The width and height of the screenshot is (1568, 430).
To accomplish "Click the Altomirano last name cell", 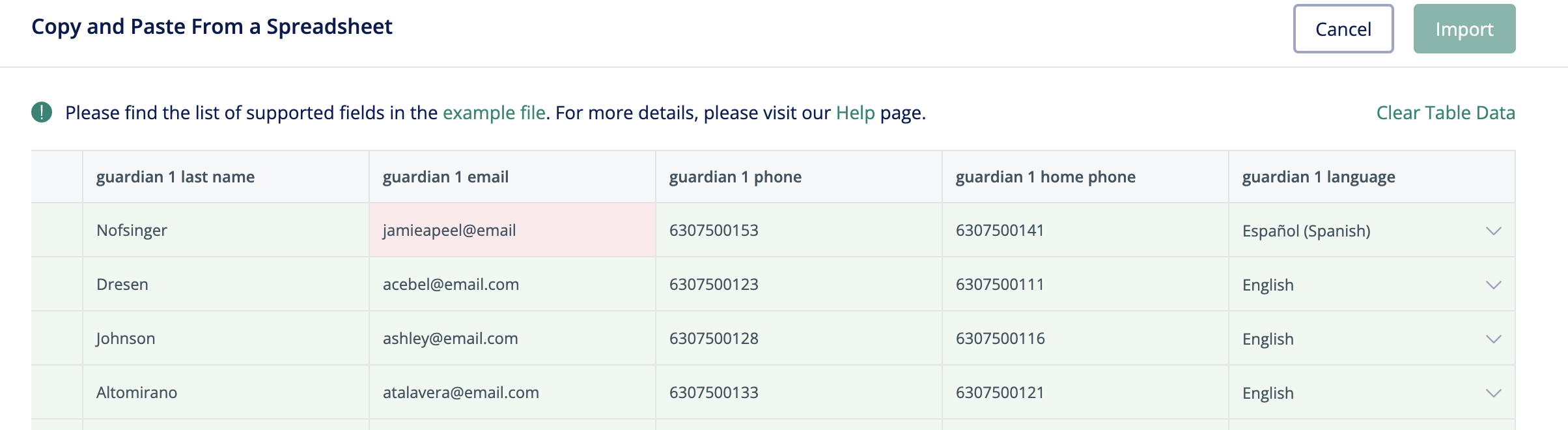I will (225, 392).
